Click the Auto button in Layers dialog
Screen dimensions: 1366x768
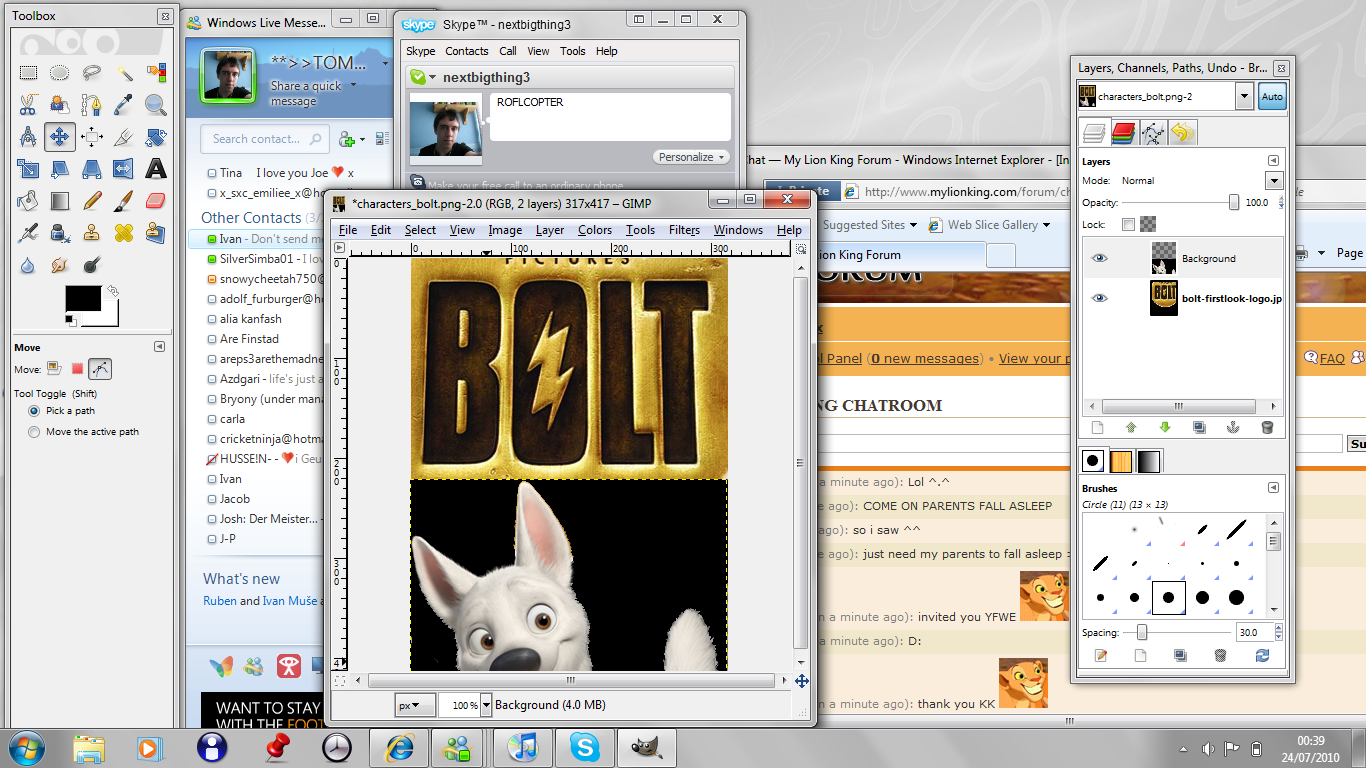(x=1271, y=97)
